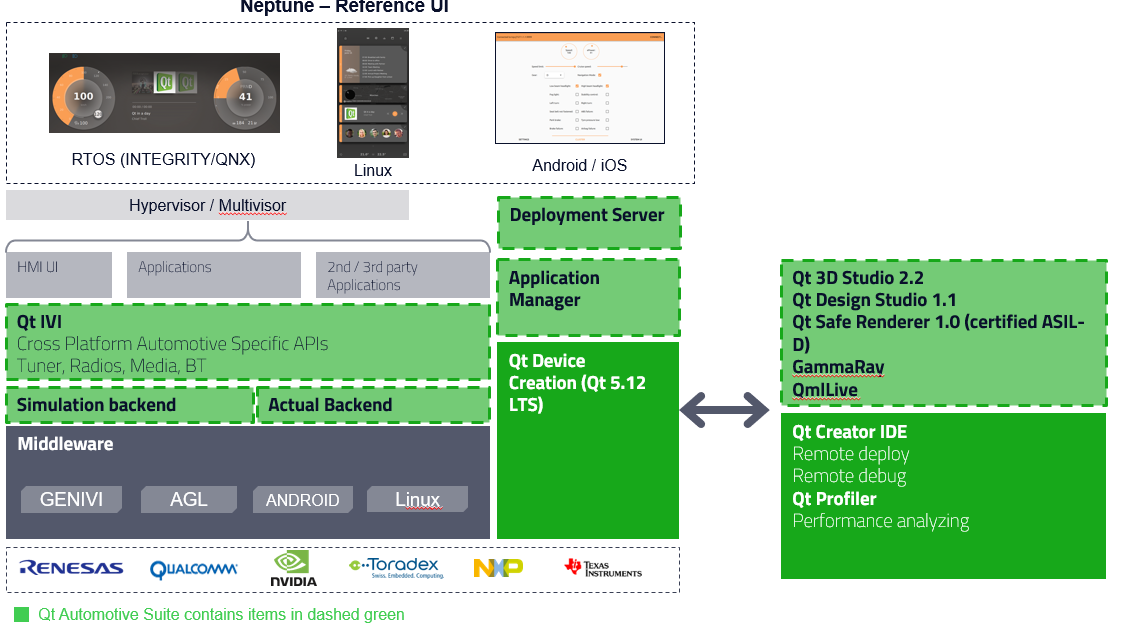Image resolution: width=1121 pixels, height=629 pixels.
Task: Select the GENIVI middleware block
Action: point(71,499)
